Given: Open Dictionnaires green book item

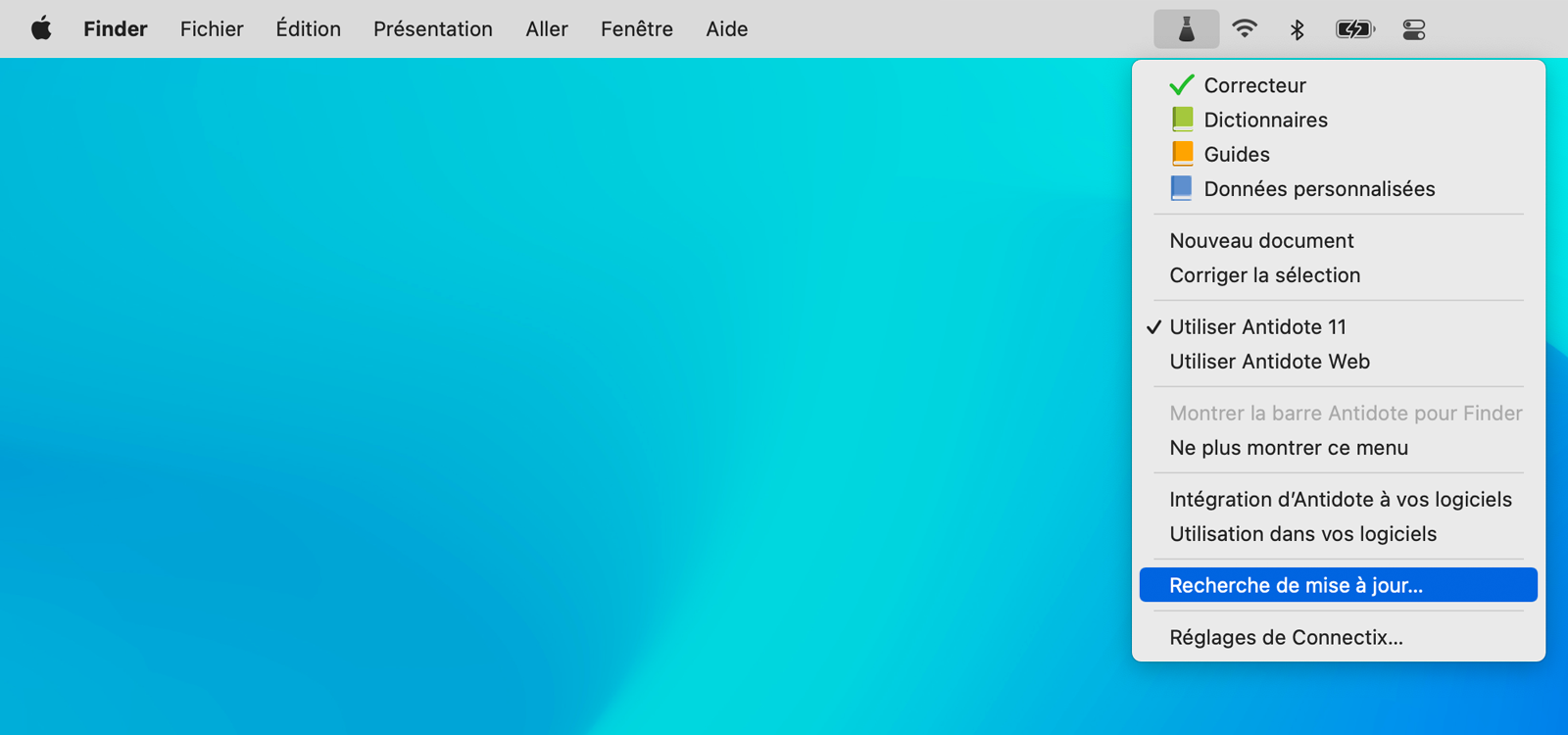Looking at the screenshot, I should [x=1265, y=120].
